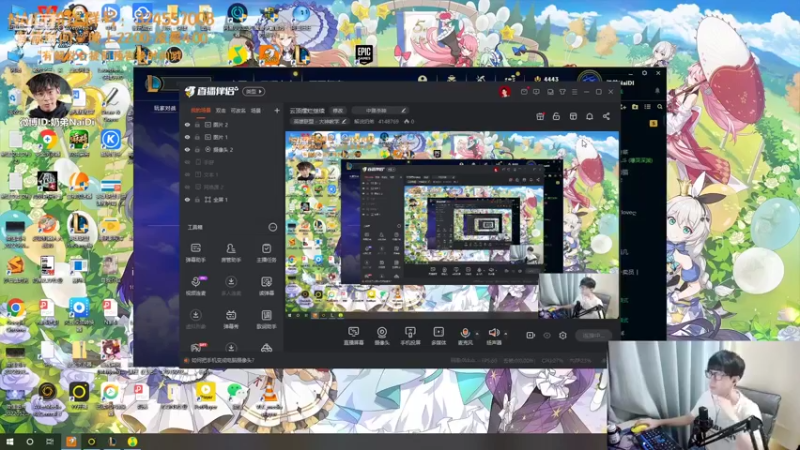Click the red user avatar in the title bar

click(x=505, y=92)
